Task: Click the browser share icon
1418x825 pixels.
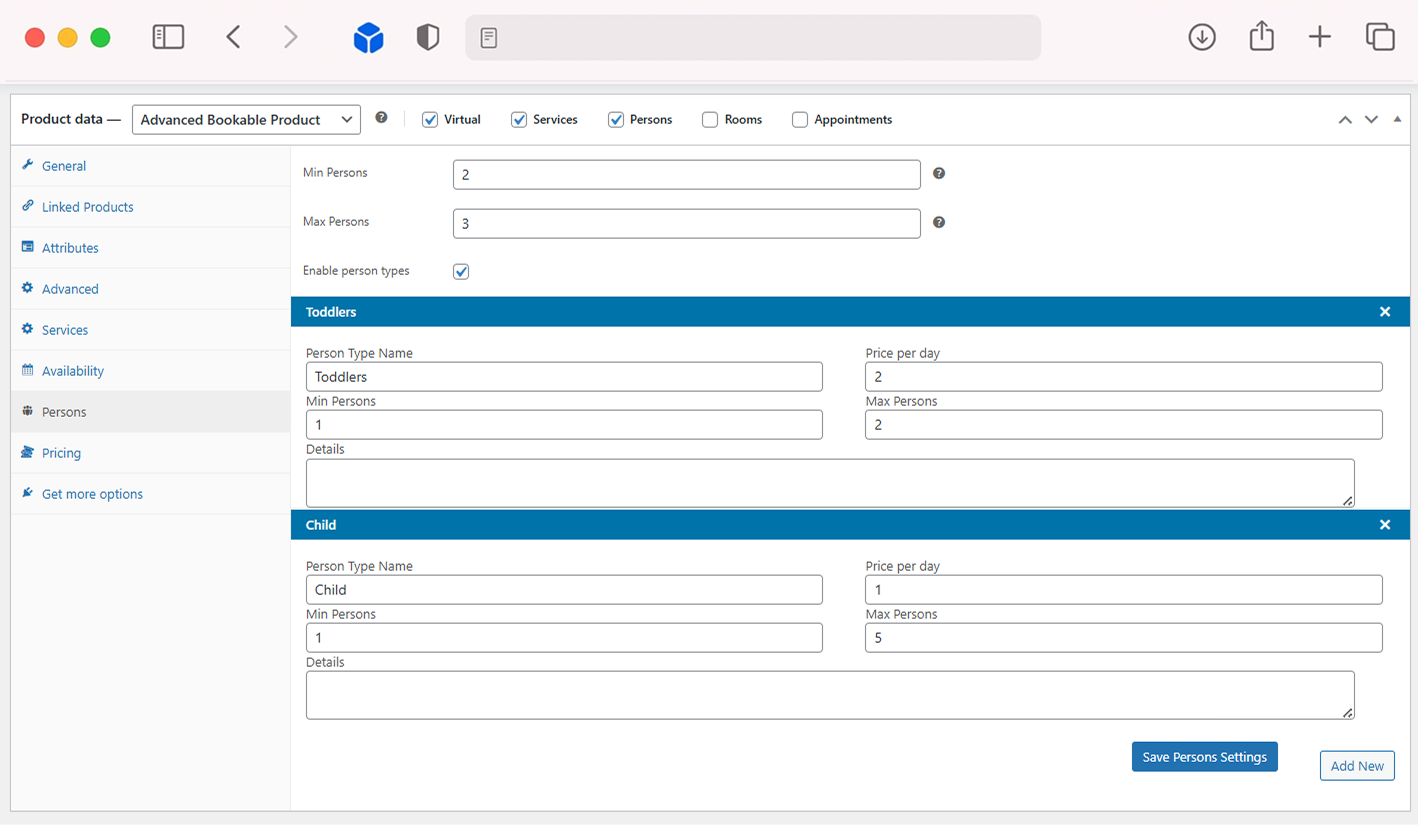Action: pyautogui.click(x=1261, y=38)
